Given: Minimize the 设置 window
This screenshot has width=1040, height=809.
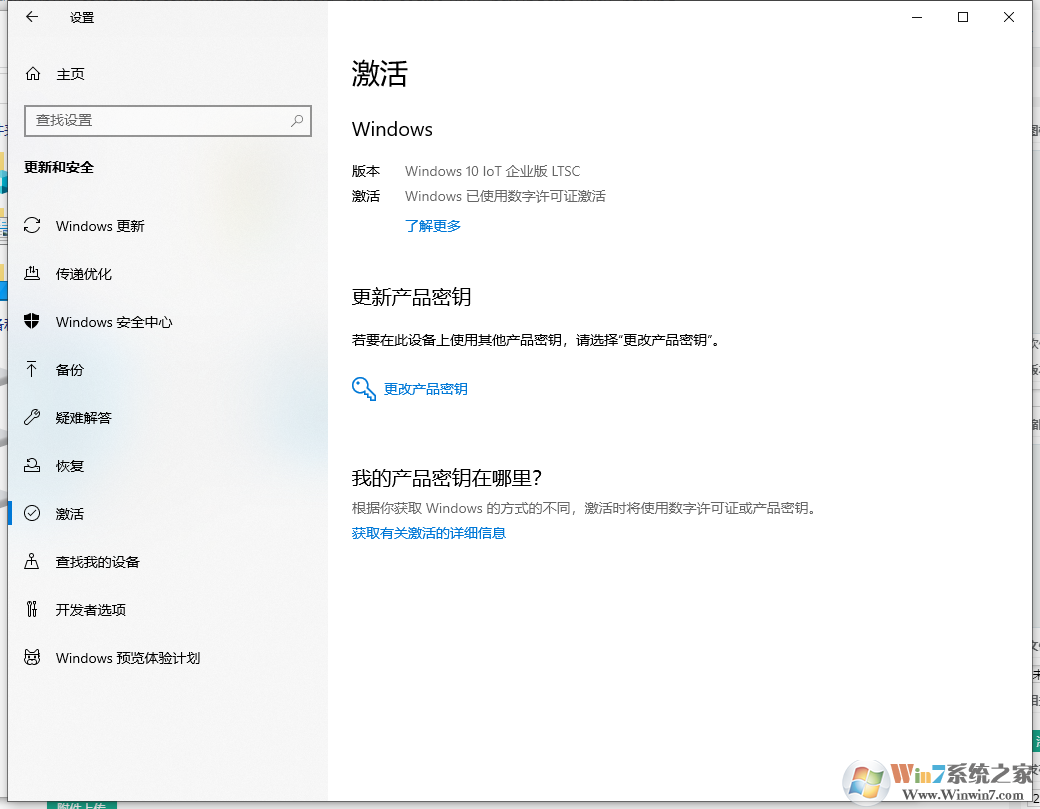Looking at the screenshot, I should [x=917, y=17].
